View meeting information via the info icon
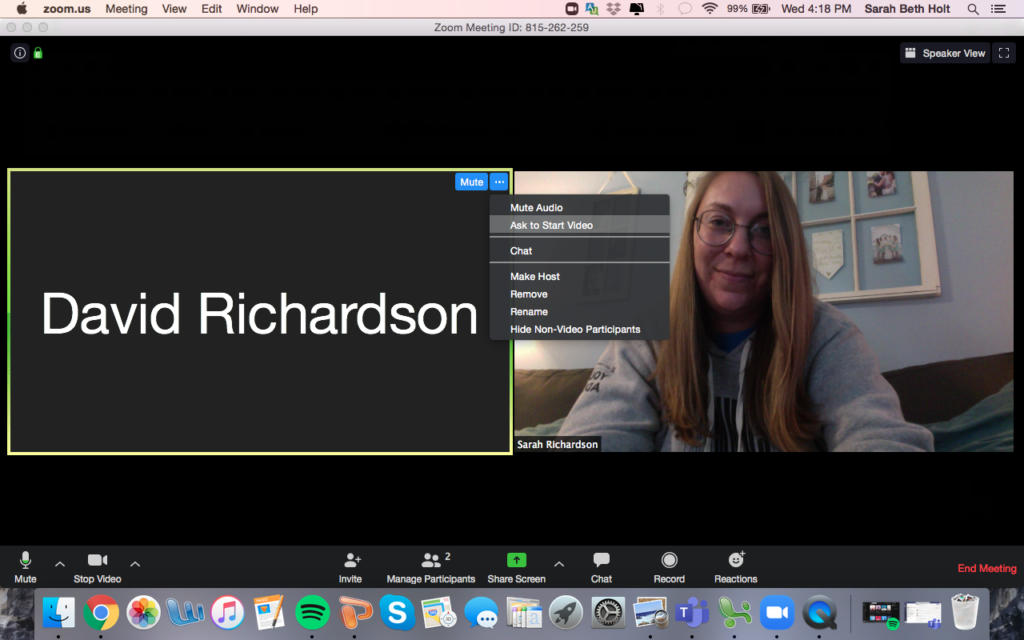Viewport: 1024px width, 640px height. pos(19,52)
